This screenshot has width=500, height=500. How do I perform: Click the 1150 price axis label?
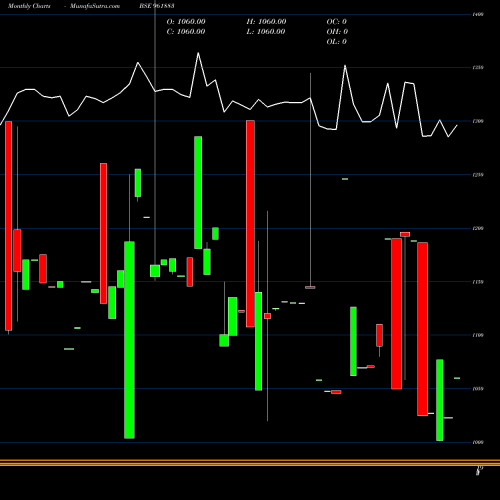coord(478,282)
